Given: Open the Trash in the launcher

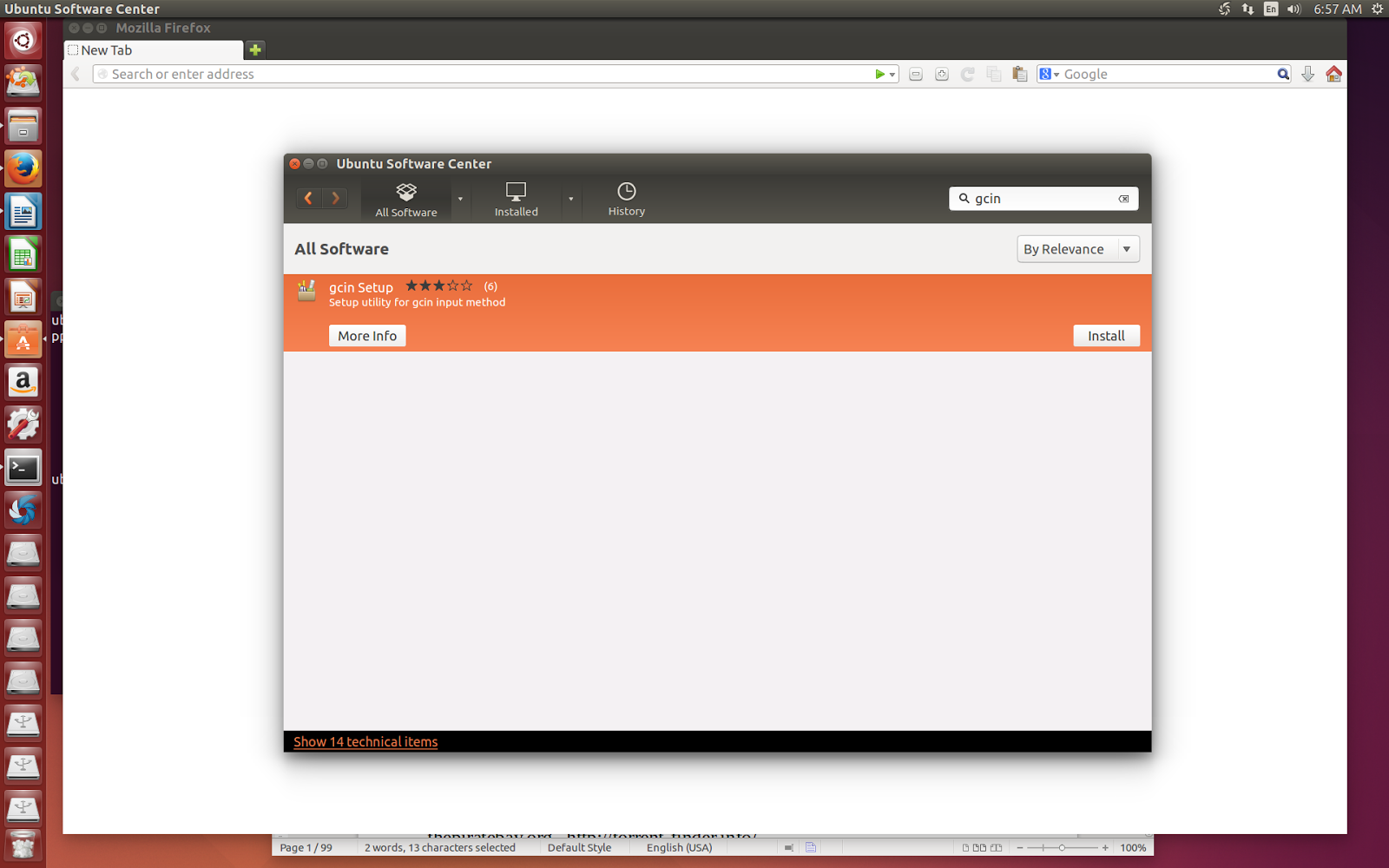Looking at the screenshot, I should point(23,845).
